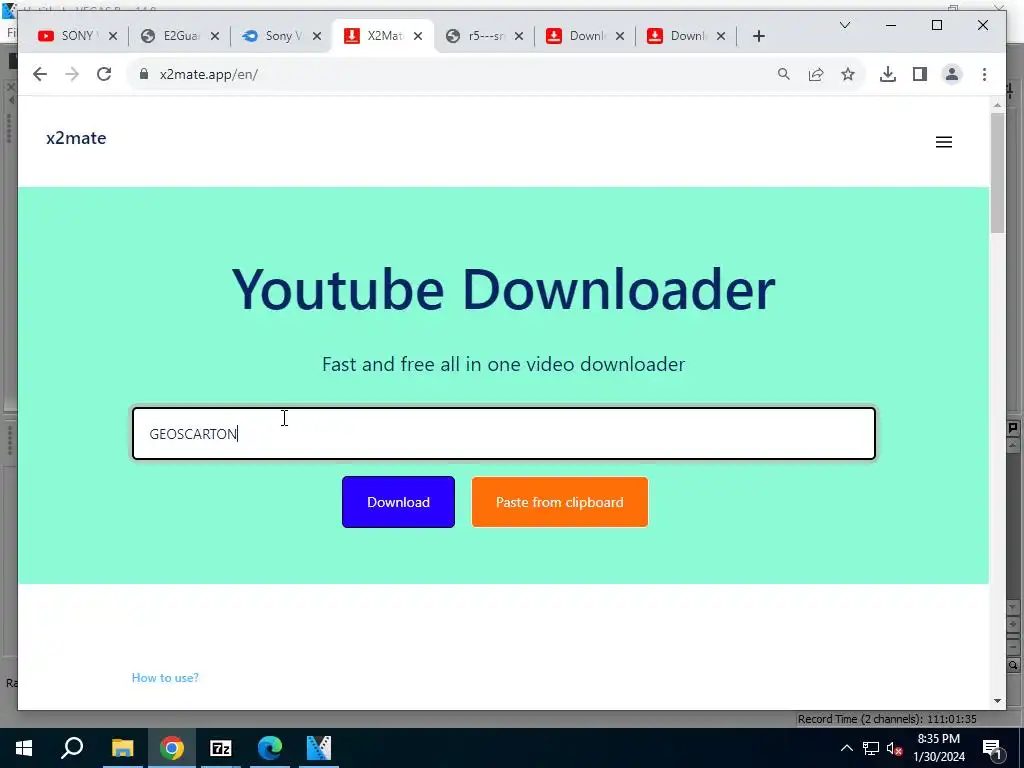
Task: Switch to the first Downl tab
Action: pos(586,36)
